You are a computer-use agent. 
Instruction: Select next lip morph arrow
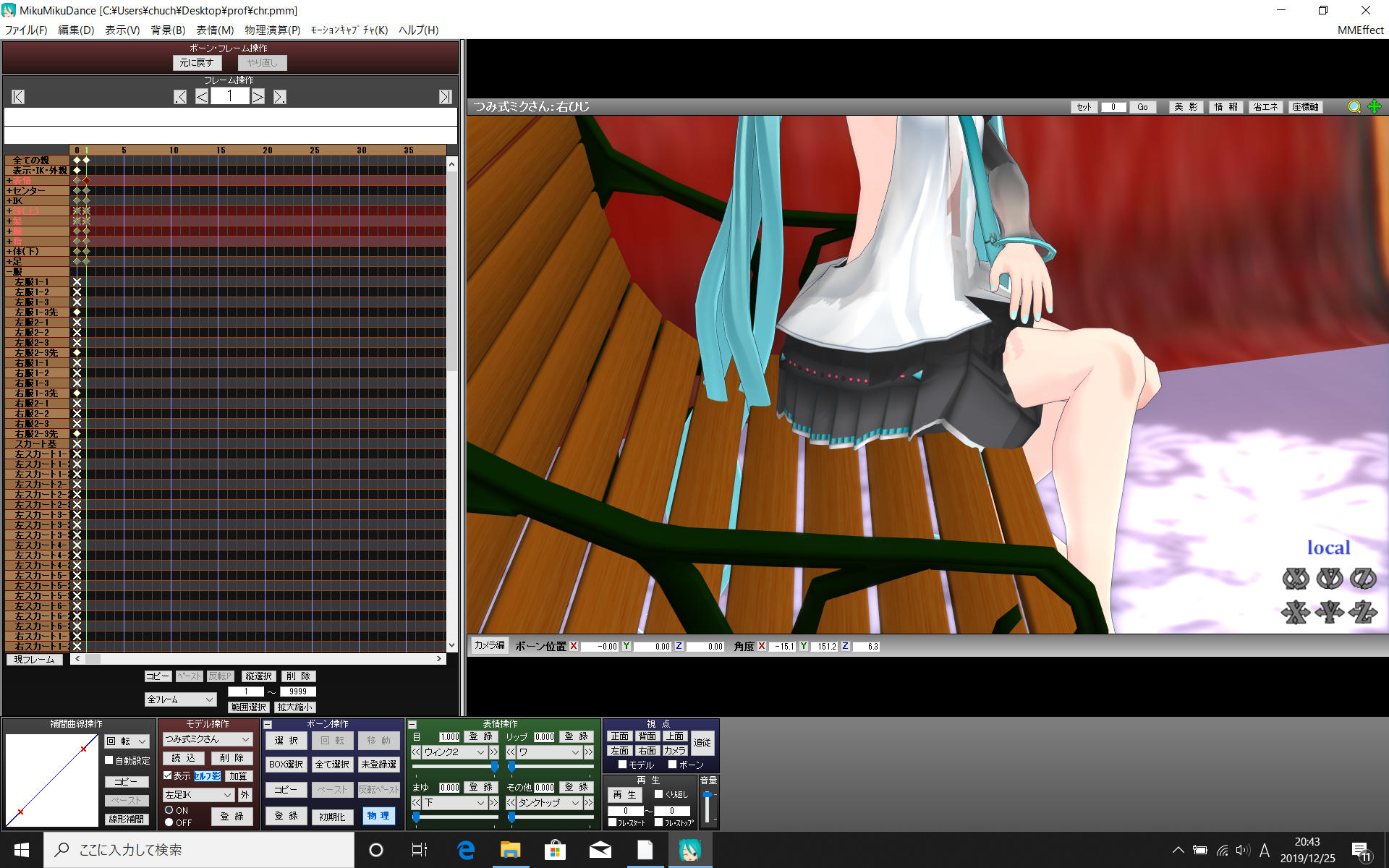[x=589, y=752]
